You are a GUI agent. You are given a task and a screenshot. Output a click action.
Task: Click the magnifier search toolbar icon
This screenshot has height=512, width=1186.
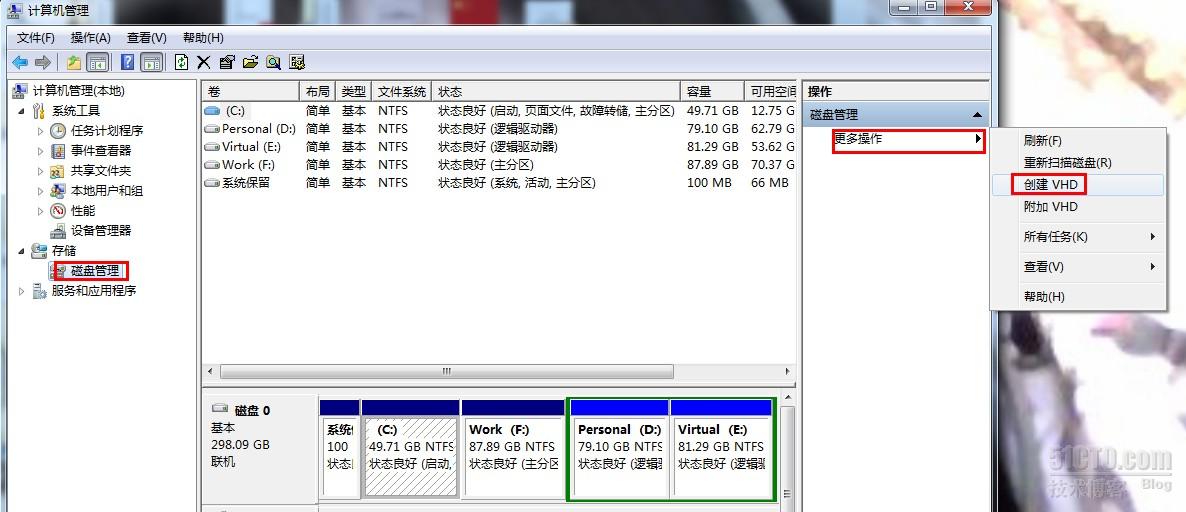pyautogui.click(x=273, y=62)
